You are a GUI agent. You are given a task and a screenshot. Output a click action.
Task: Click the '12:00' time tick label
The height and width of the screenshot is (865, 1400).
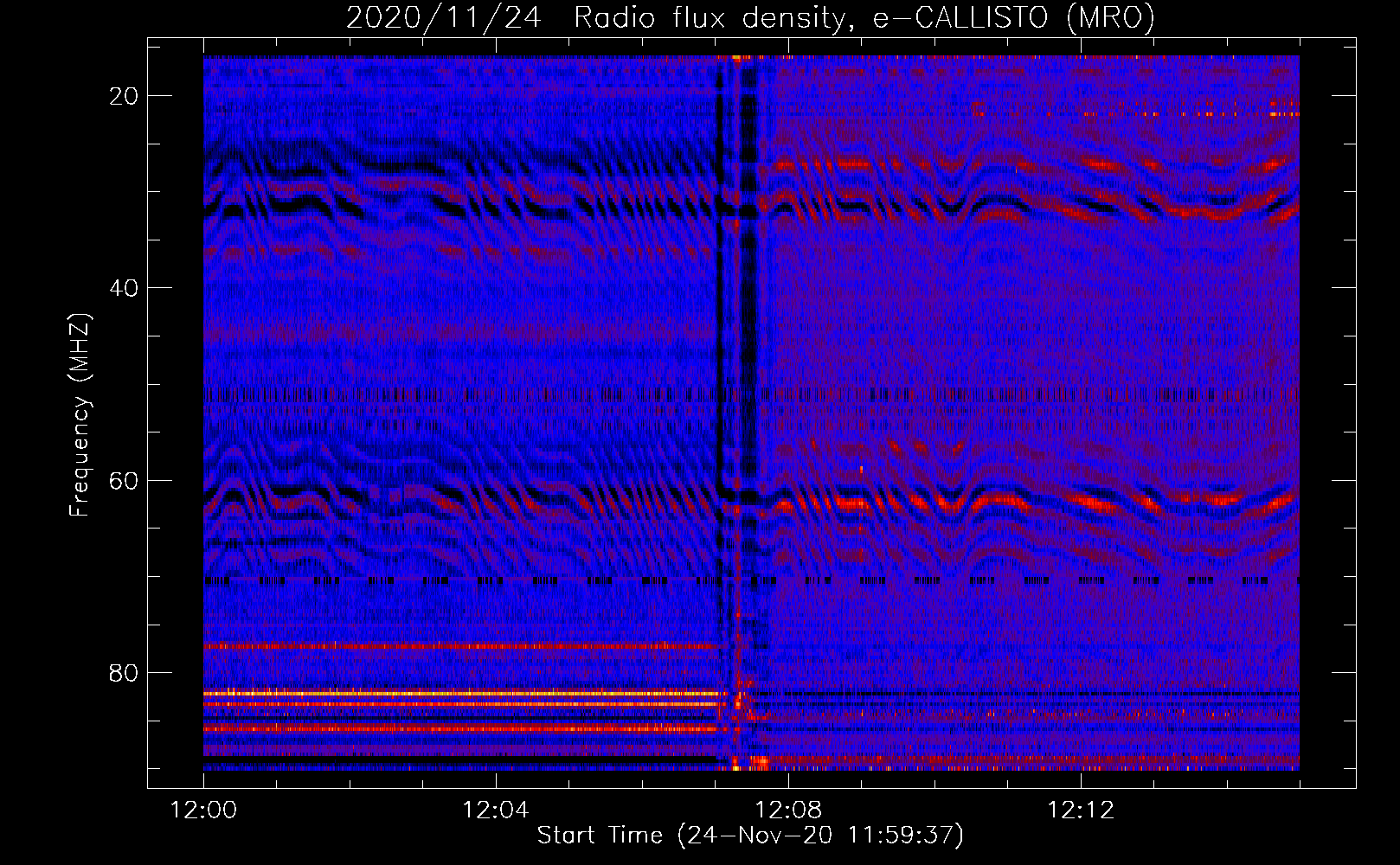(203, 811)
